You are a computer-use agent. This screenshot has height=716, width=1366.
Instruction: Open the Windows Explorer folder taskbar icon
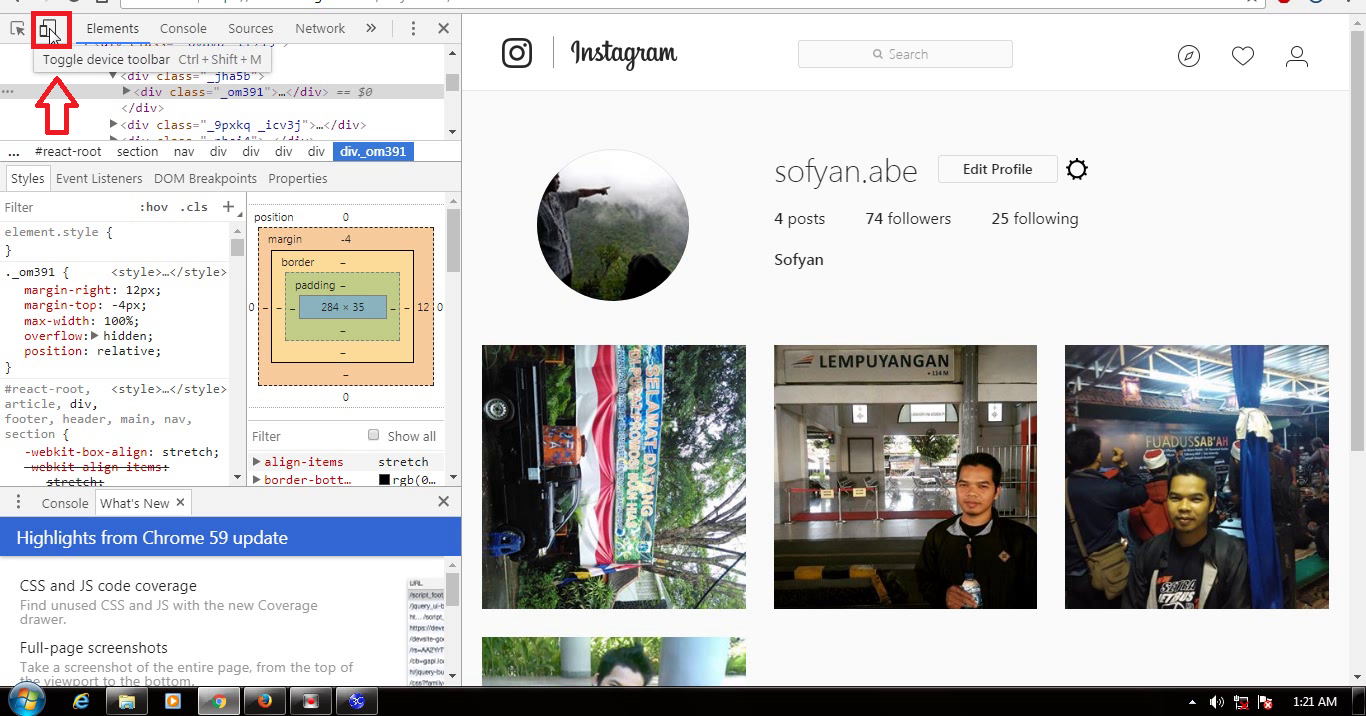click(x=127, y=701)
